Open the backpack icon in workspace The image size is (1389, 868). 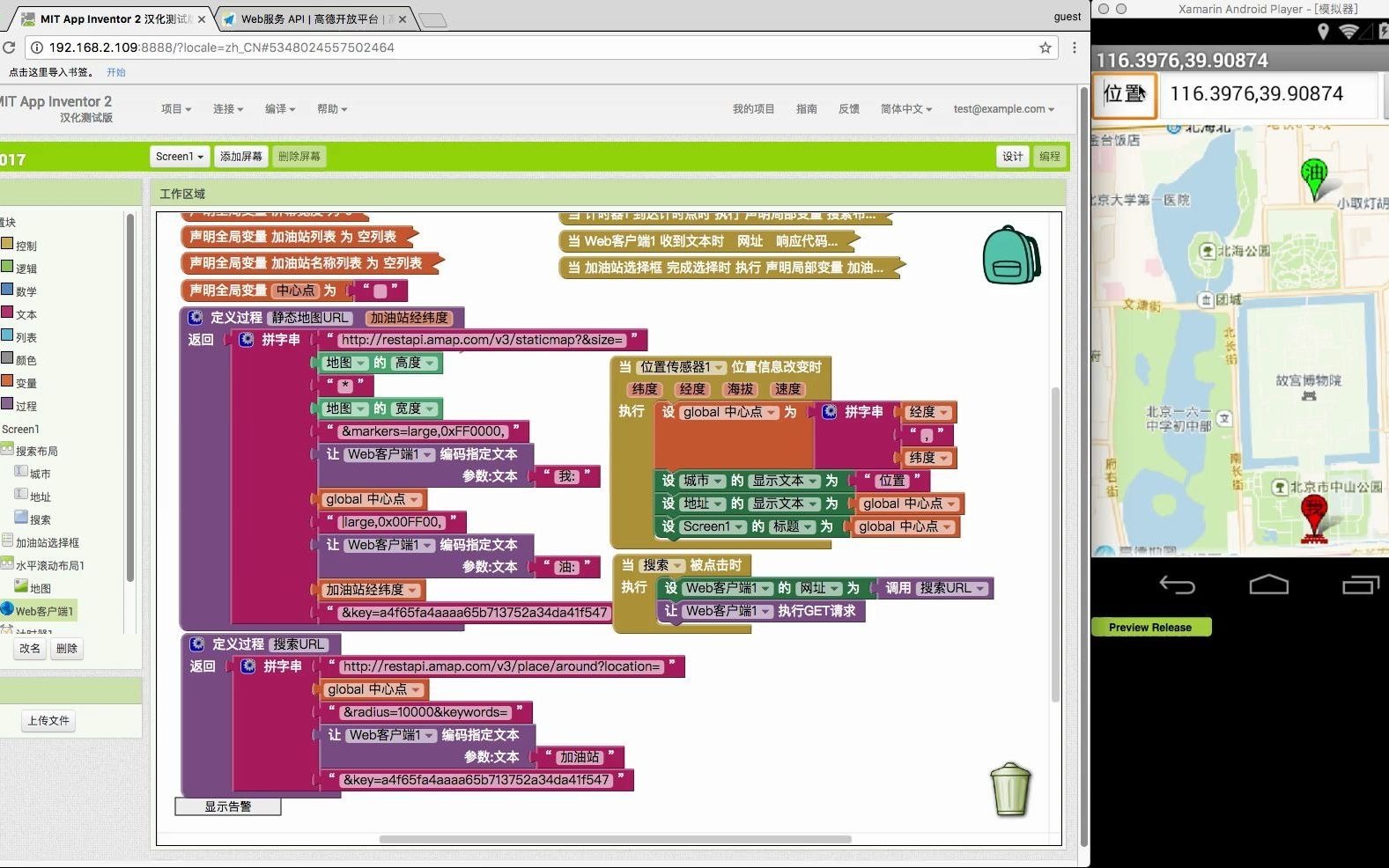[x=1012, y=255]
